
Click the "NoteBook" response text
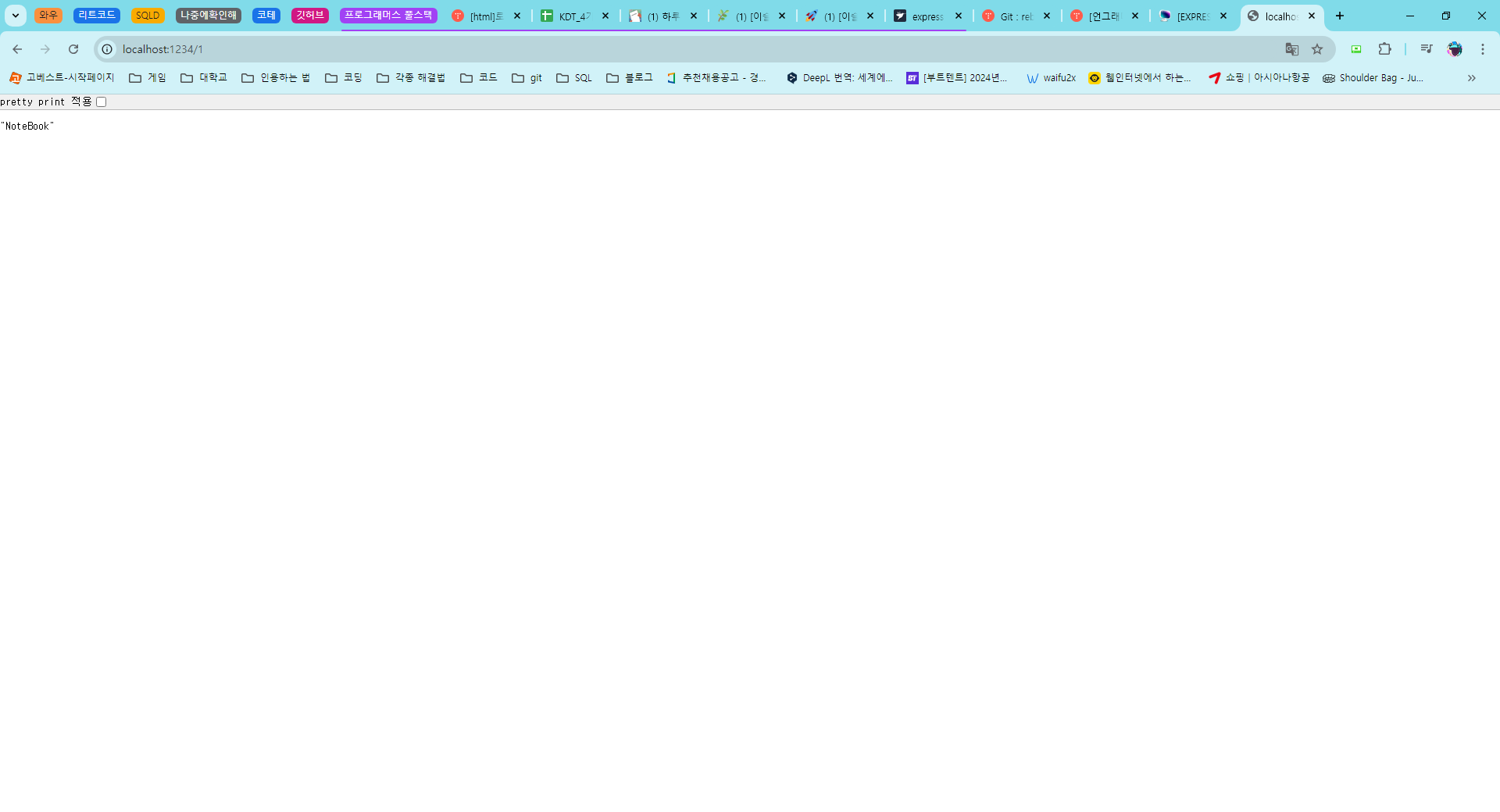(x=27, y=126)
